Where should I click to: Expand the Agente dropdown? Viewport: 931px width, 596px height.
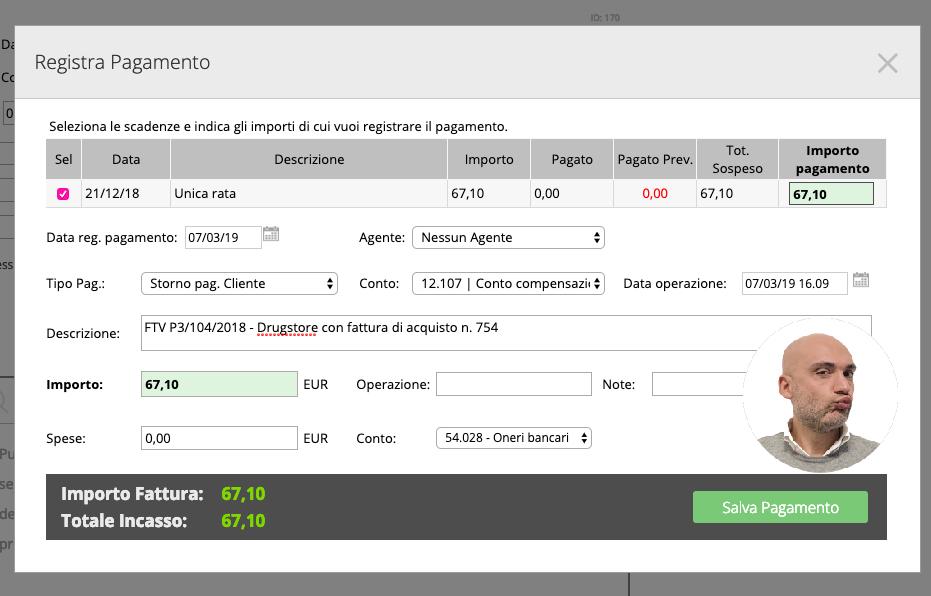[508, 238]
